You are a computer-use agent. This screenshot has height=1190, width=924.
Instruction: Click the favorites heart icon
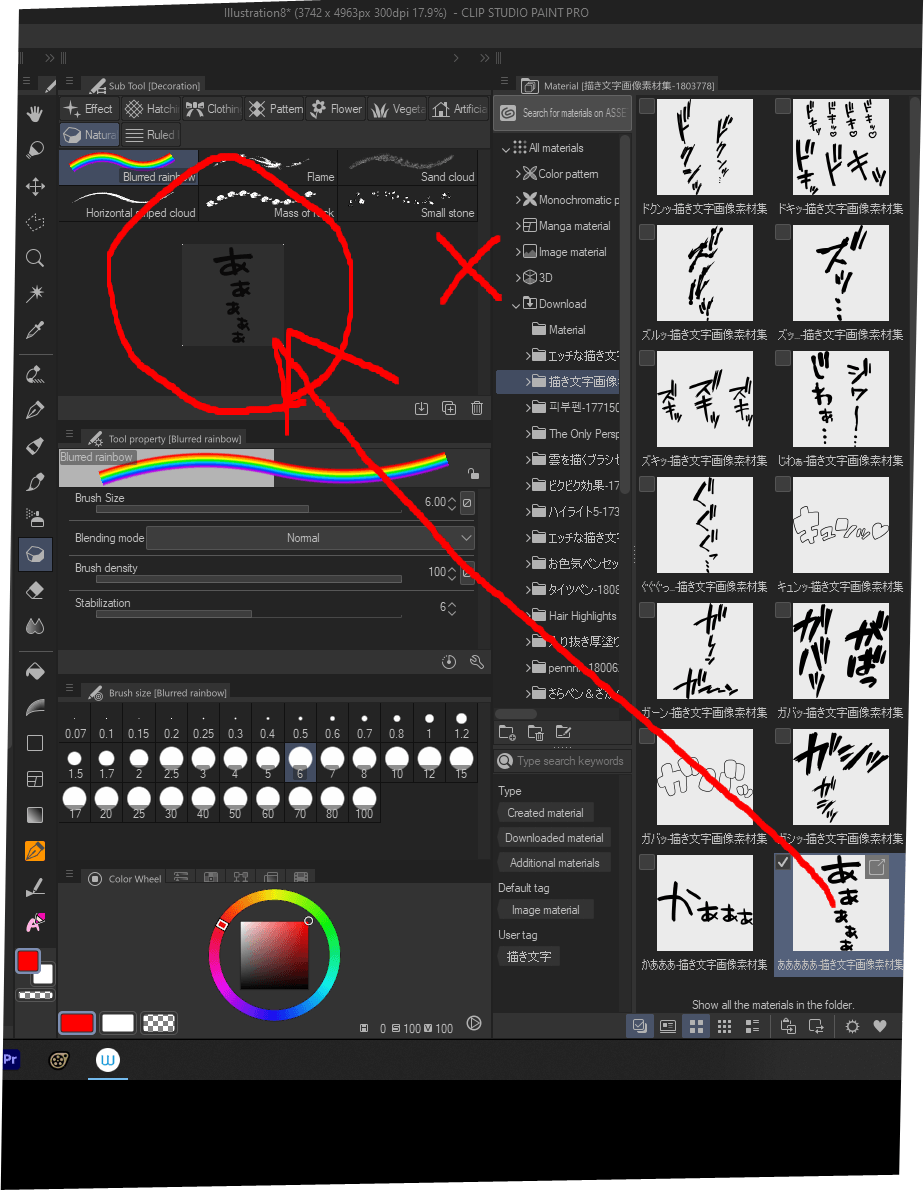pos(880,1026)
